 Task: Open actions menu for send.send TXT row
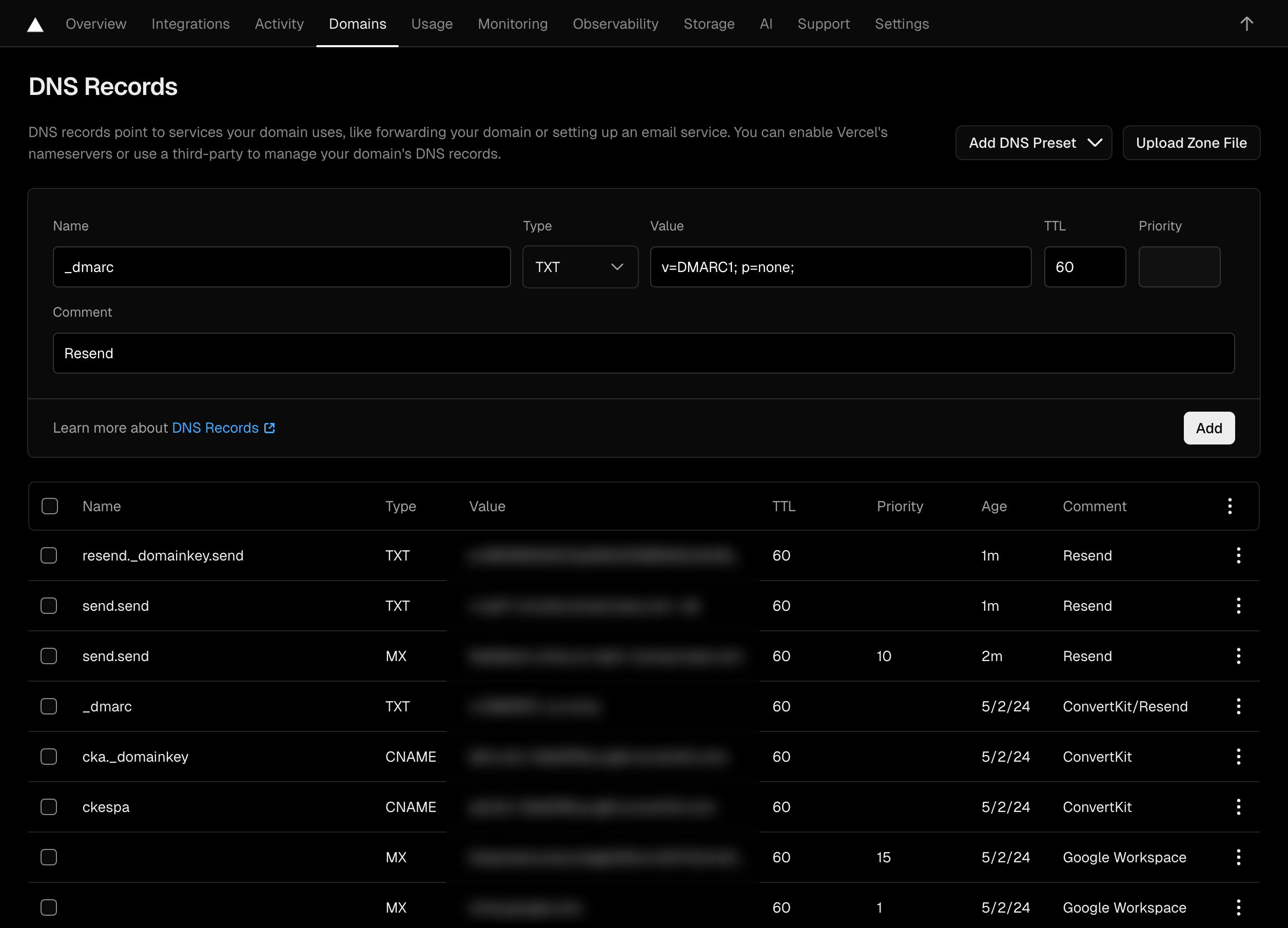tap(1238, 606)
